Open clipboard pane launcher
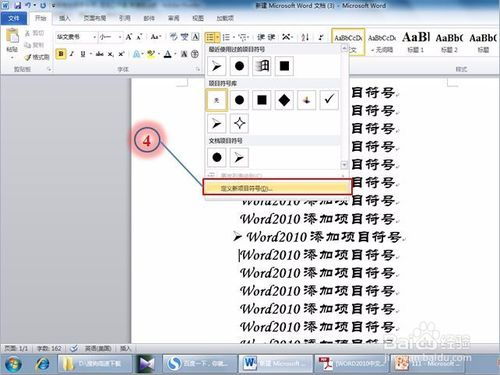 click(49, 69)
